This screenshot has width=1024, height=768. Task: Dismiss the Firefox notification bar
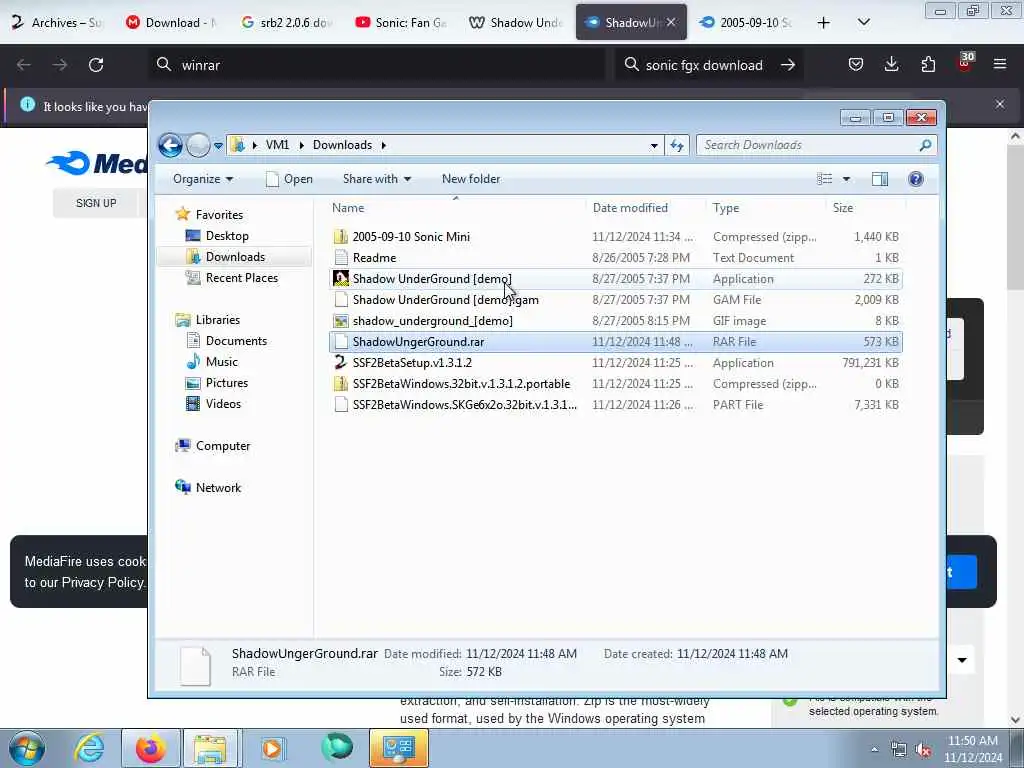point(1000,104)
